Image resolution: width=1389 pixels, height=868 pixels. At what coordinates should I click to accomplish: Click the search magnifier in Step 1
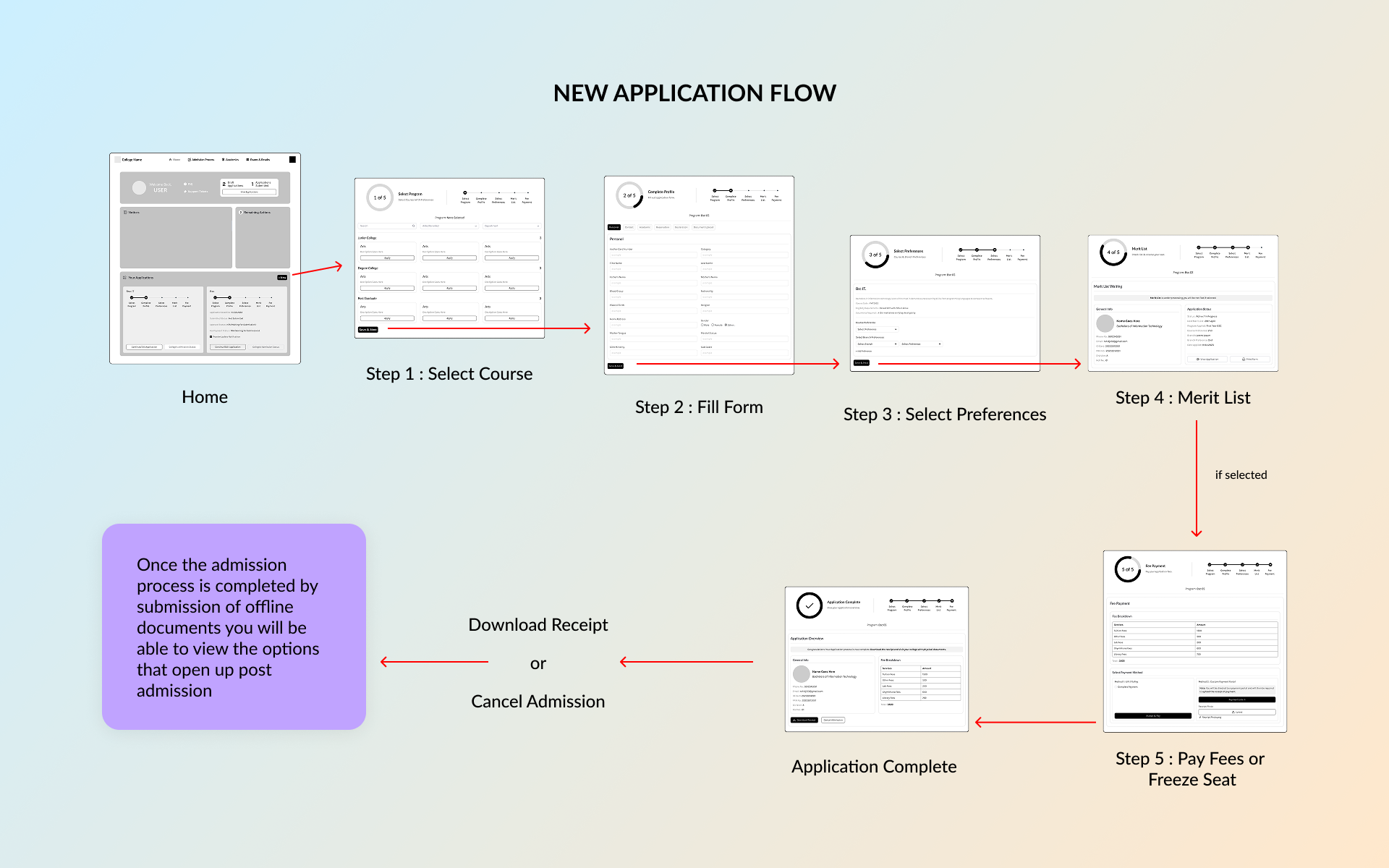point(414,226)
